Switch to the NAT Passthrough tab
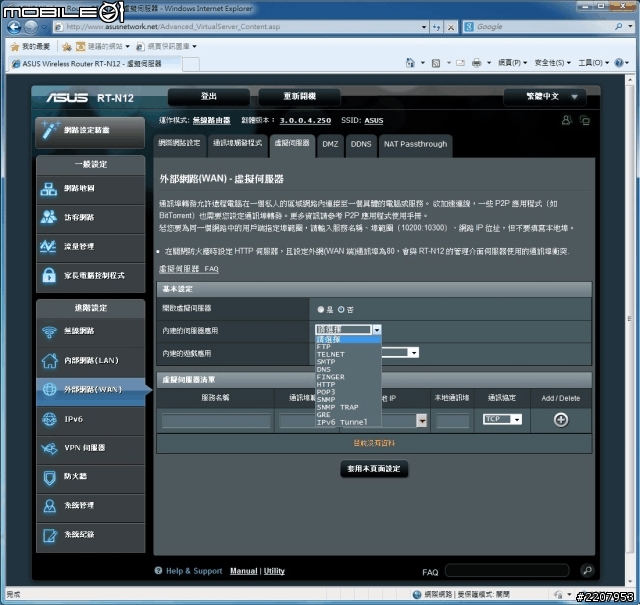The height and width of the screenshot is (605, 640). (x=415, y=145)
